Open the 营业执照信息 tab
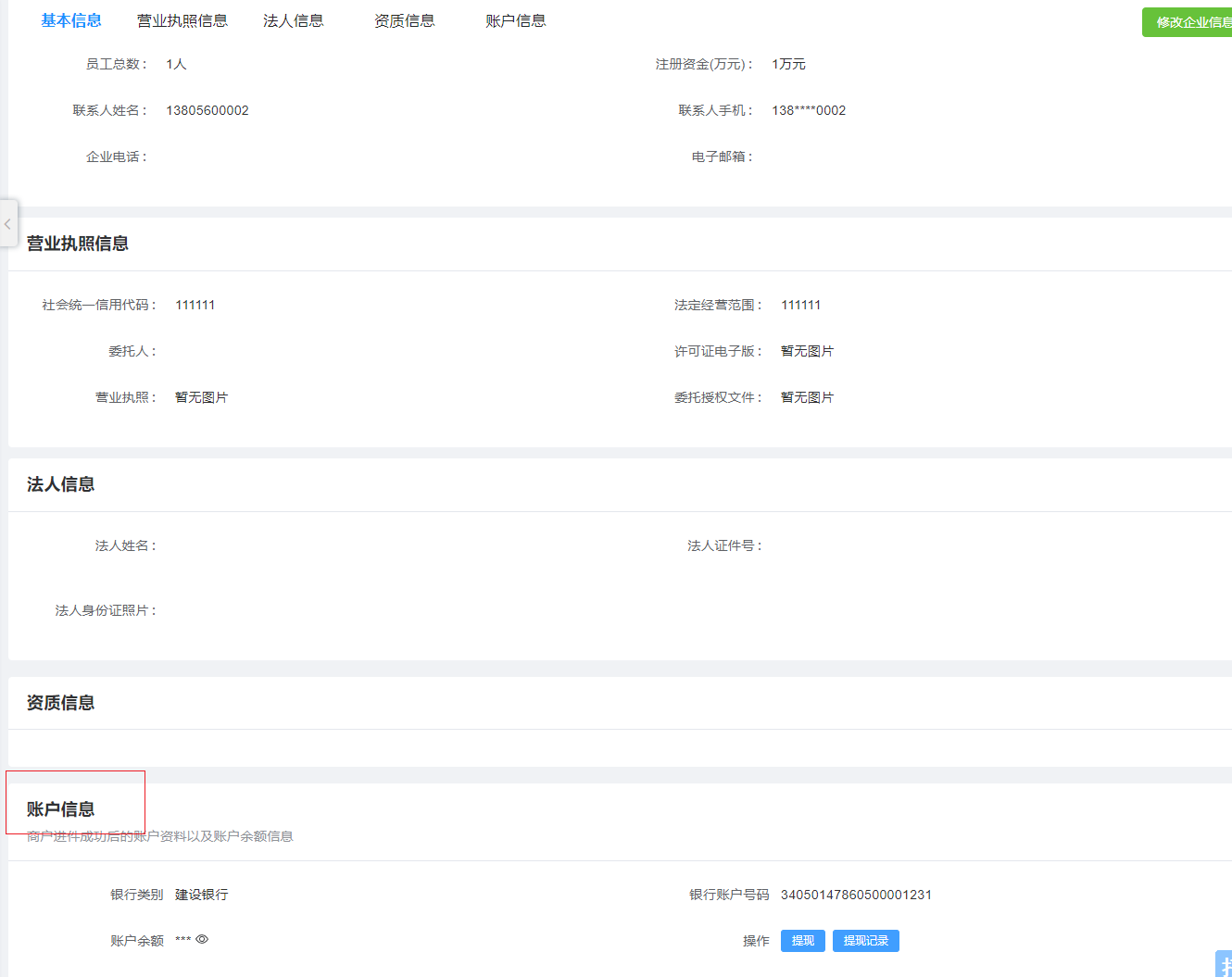 (x=182, y=20)
